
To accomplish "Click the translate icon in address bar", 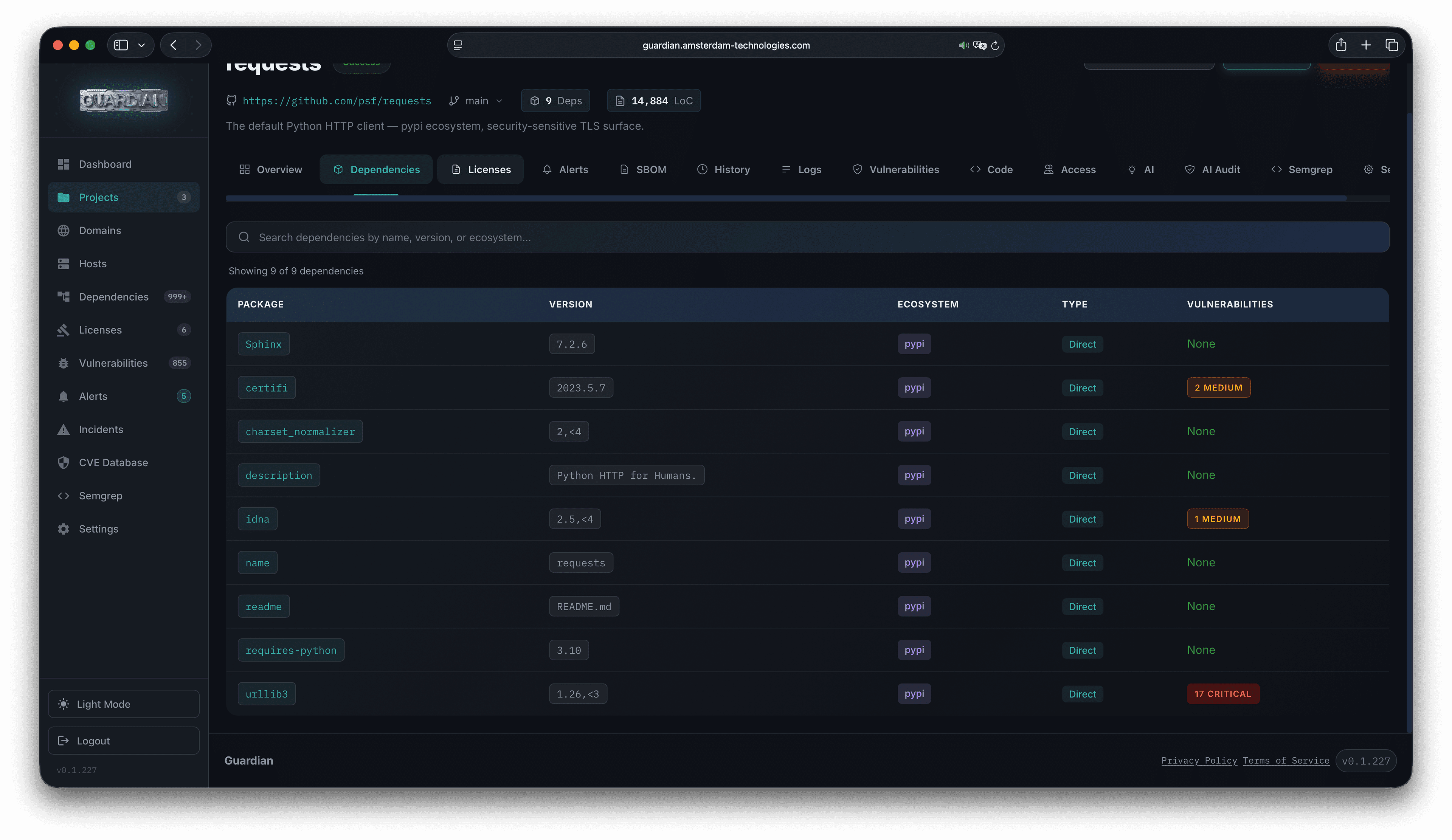I will point(979,45).
